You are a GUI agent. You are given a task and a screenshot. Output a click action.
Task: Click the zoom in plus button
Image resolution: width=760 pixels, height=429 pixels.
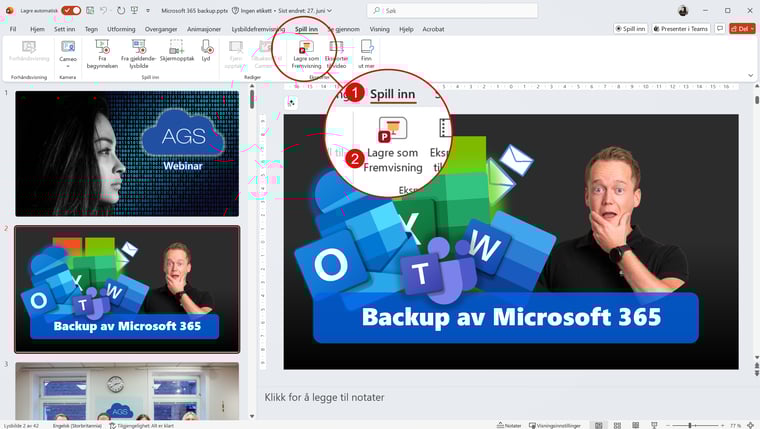click(x=722, y=425)
